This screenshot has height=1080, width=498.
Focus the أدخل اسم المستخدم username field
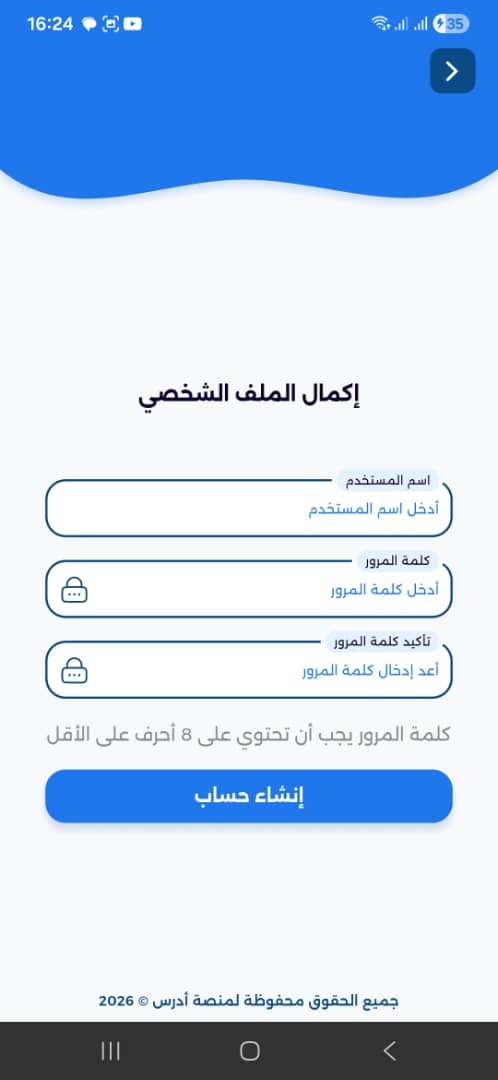pos(249,509)
